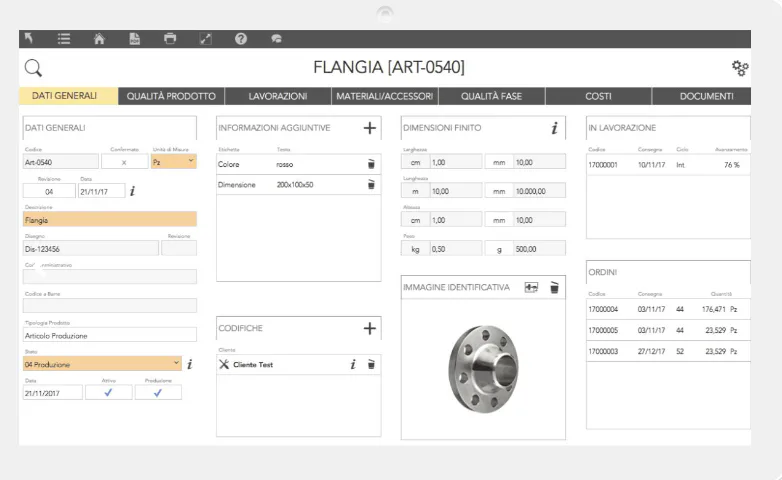Toggle the Produzione checkbox

[158, 393]
